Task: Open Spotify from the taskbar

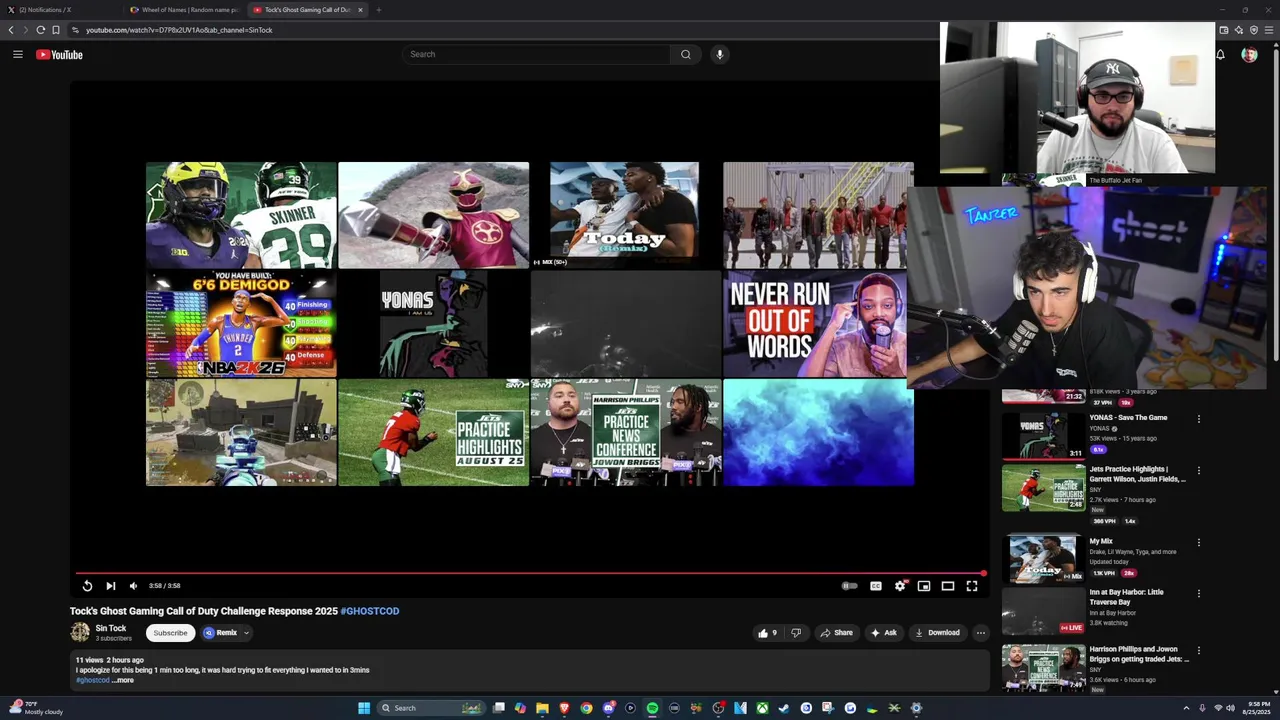Action: coord(652,708)
